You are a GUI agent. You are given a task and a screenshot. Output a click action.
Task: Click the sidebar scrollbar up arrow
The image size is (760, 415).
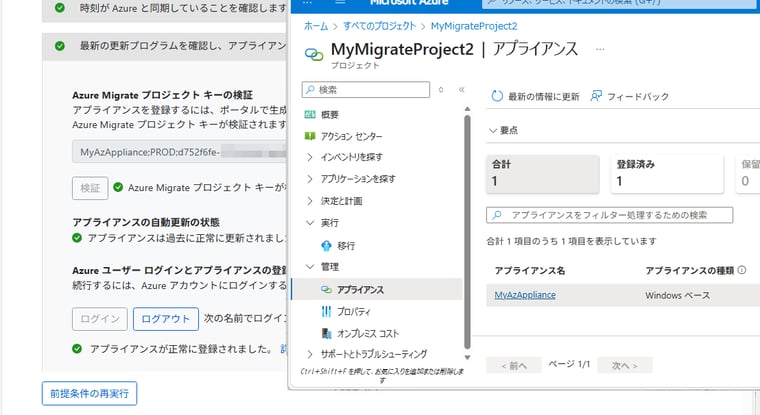467,110
